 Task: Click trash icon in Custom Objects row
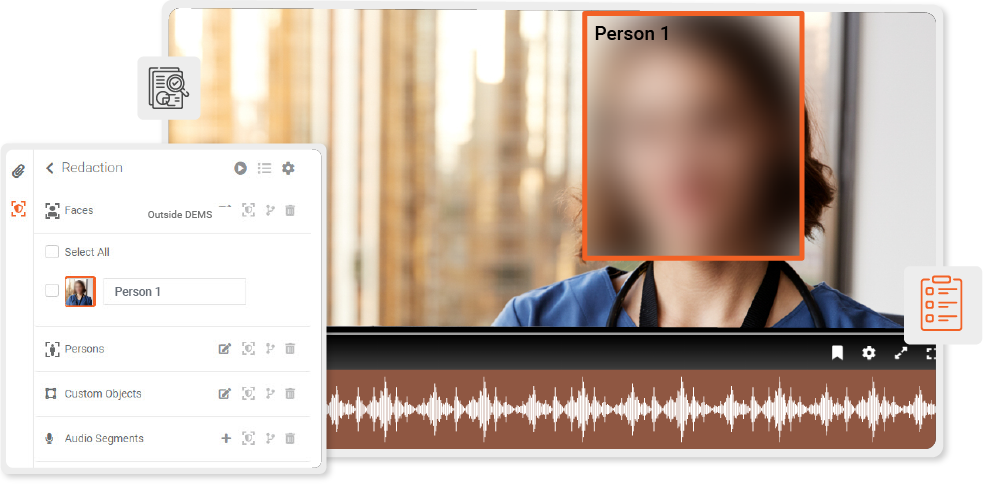click(x=290, y=393)
